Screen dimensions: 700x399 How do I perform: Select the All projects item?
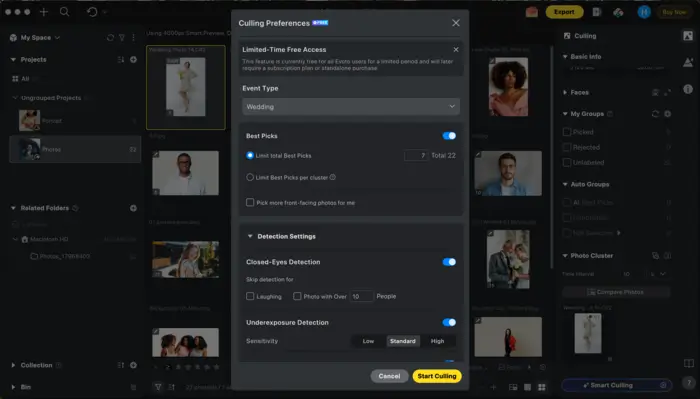point(21,79)
